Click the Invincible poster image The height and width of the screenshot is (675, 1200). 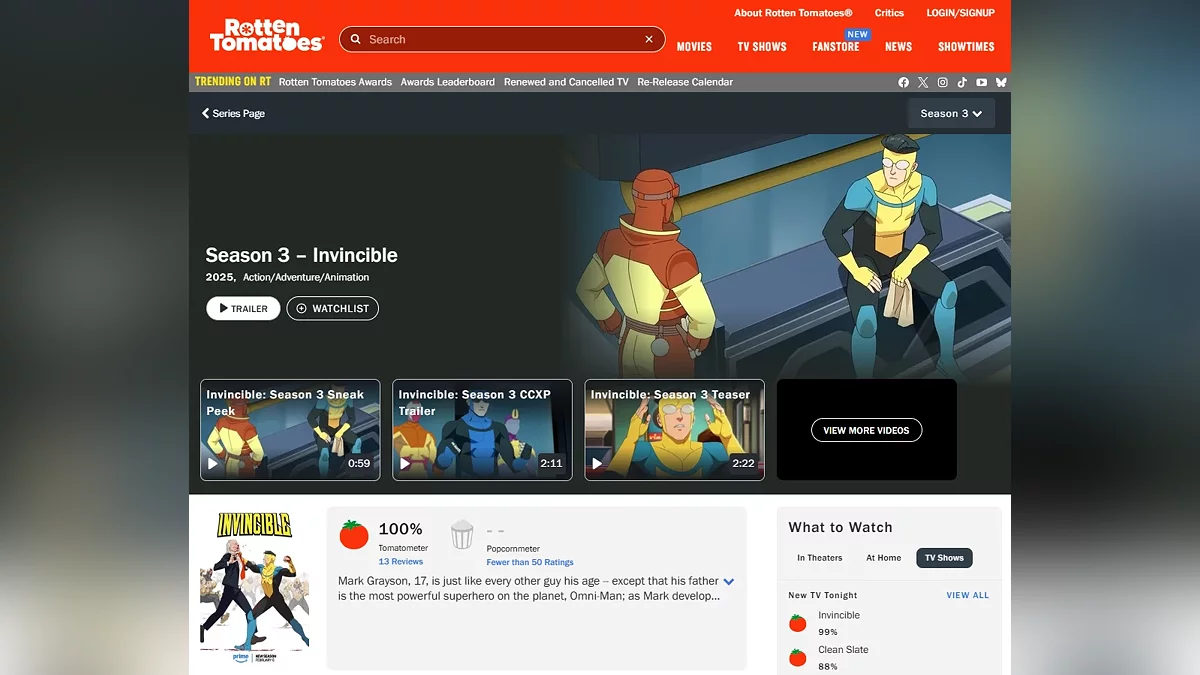254,588
